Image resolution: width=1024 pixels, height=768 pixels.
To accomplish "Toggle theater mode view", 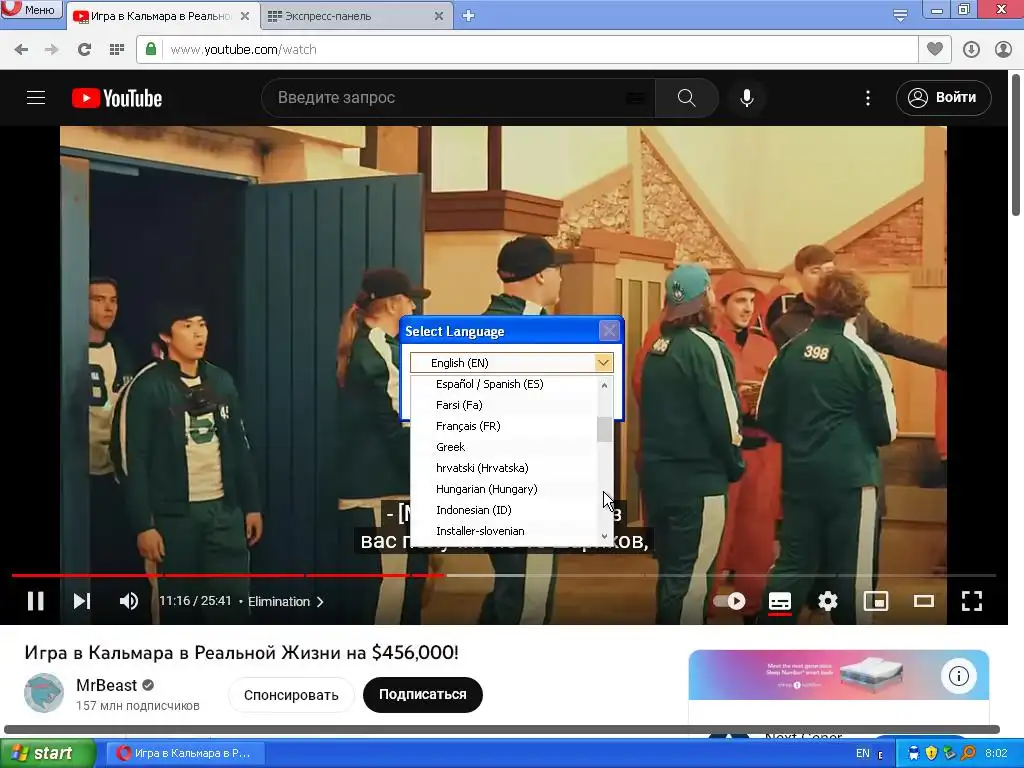I will pyautogui.click(x=923, y=601).
